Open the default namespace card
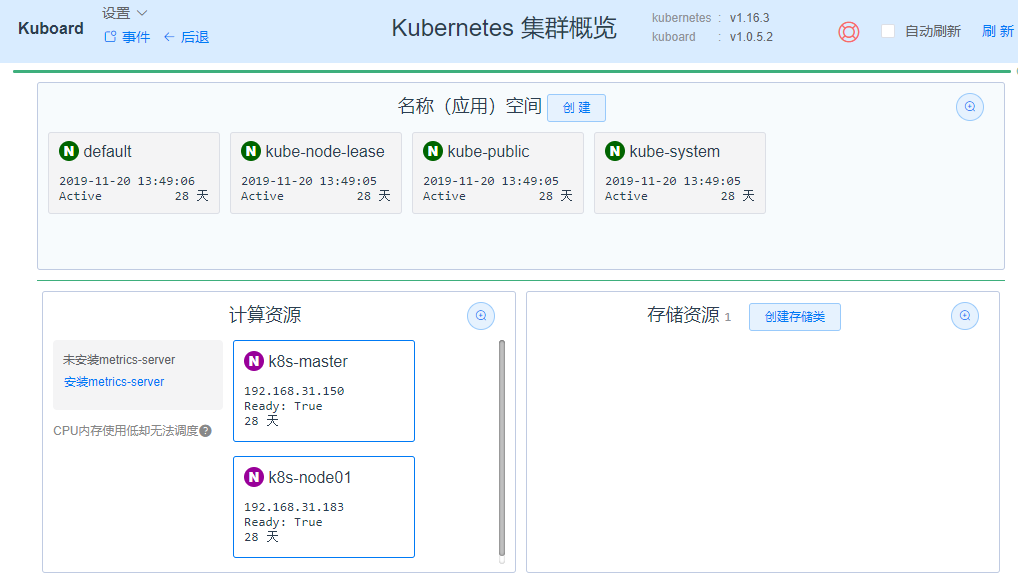Viewport: 1018px width, 578px height. coord(134,173)
